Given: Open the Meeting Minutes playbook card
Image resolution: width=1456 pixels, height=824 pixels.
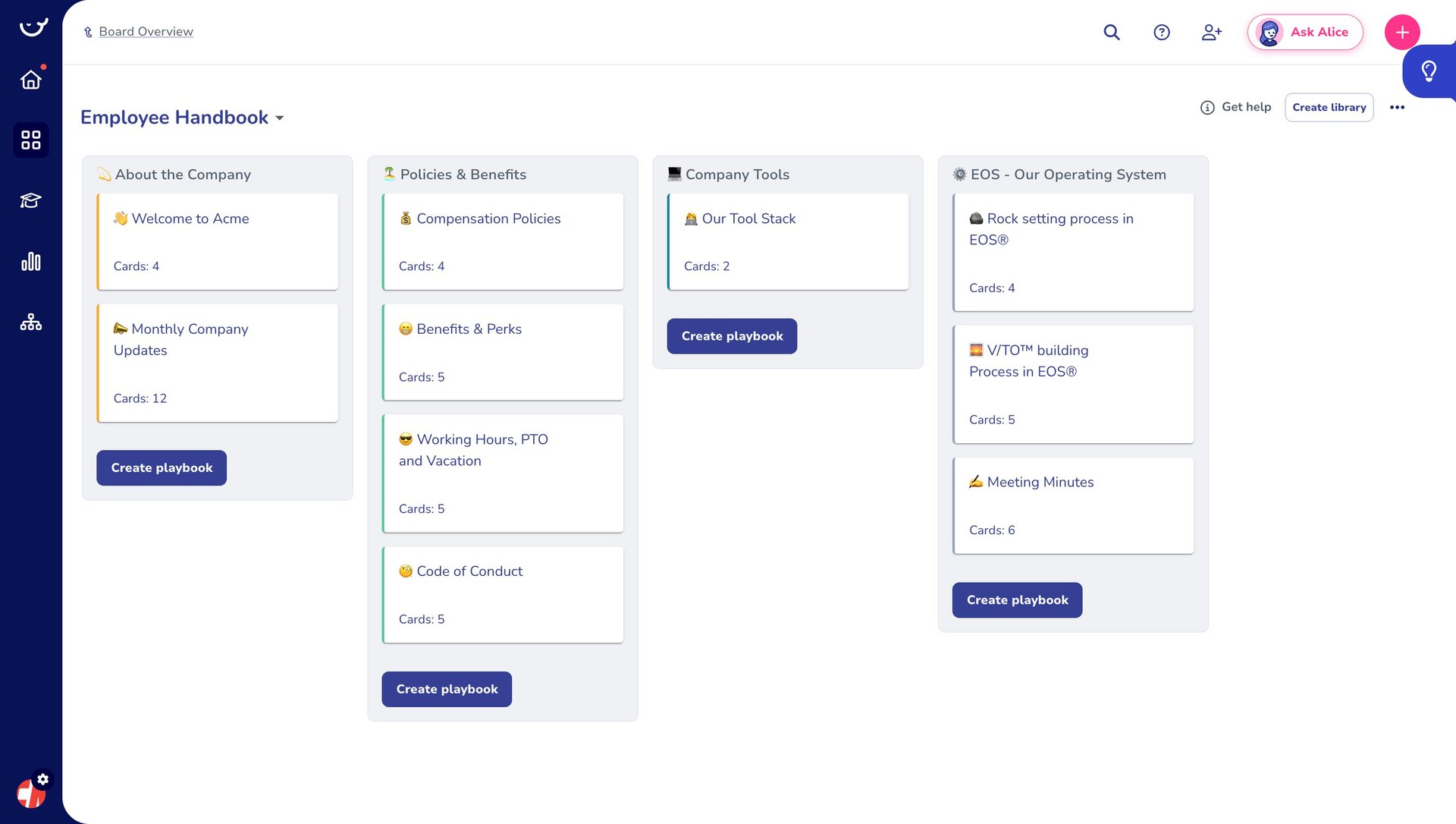Looking at the screenshot, I should [x=1072, y=505].
